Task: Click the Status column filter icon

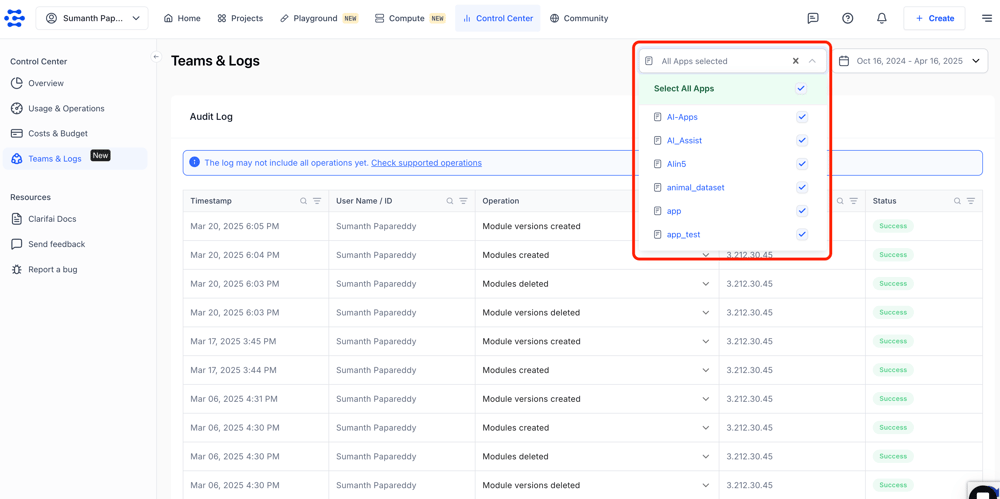Action: 970,201
